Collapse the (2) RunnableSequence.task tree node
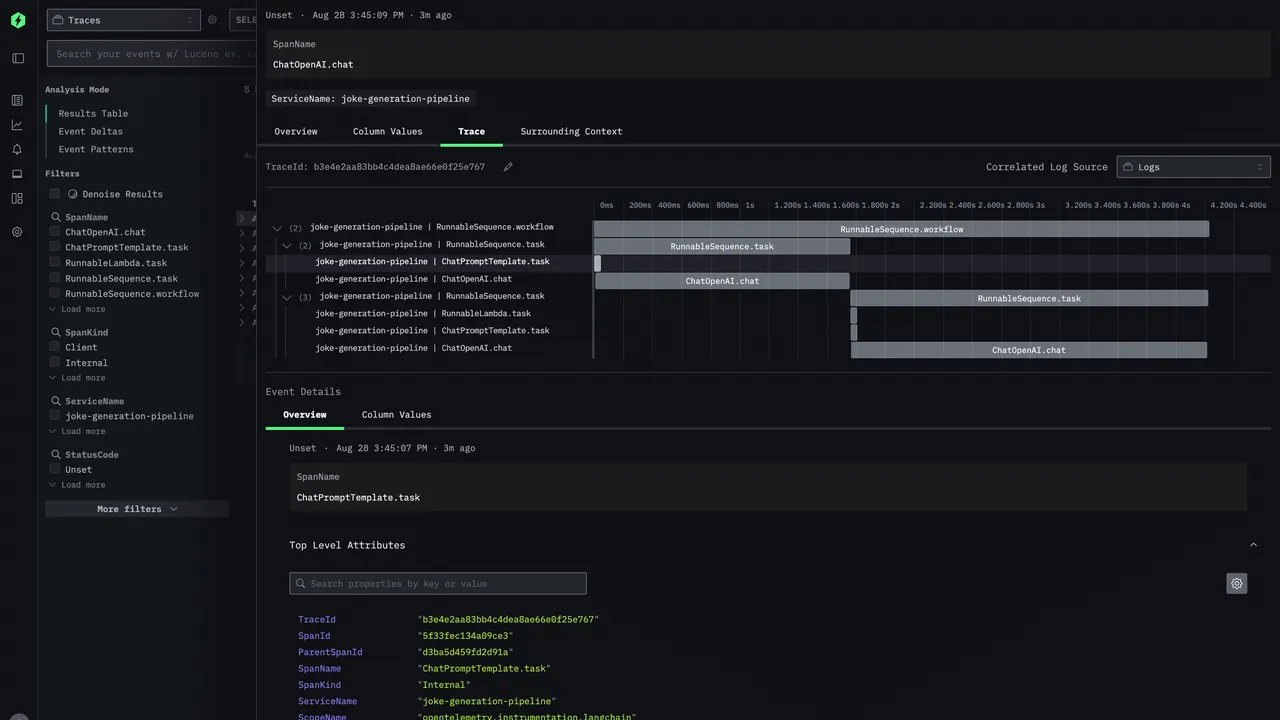 pyautogui.click(x=287, y=245)
